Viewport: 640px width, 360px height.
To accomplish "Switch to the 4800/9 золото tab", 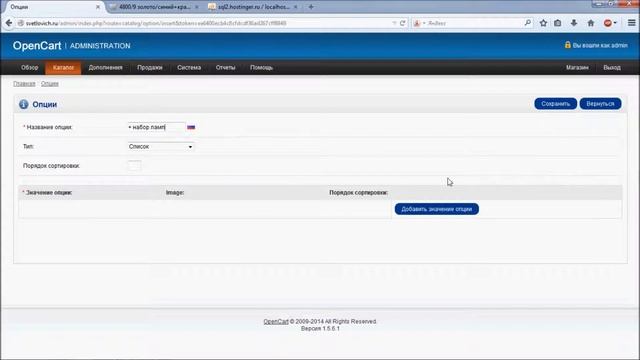I will click(x=154, y=7).
